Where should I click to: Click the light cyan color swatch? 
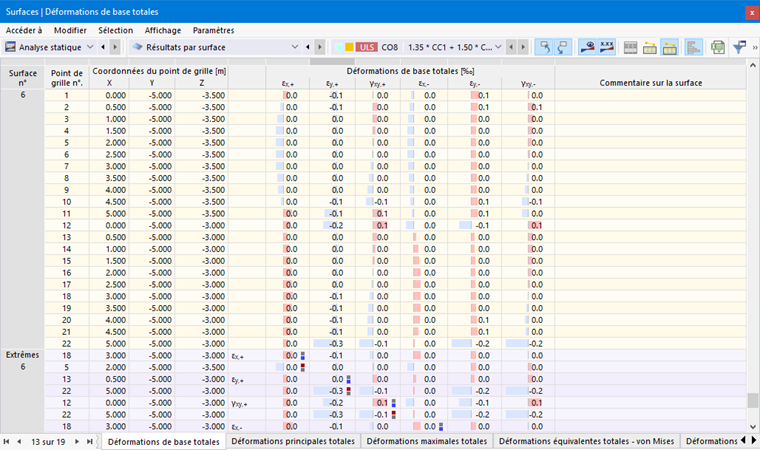pyautogui.click(x=338, y=47)
